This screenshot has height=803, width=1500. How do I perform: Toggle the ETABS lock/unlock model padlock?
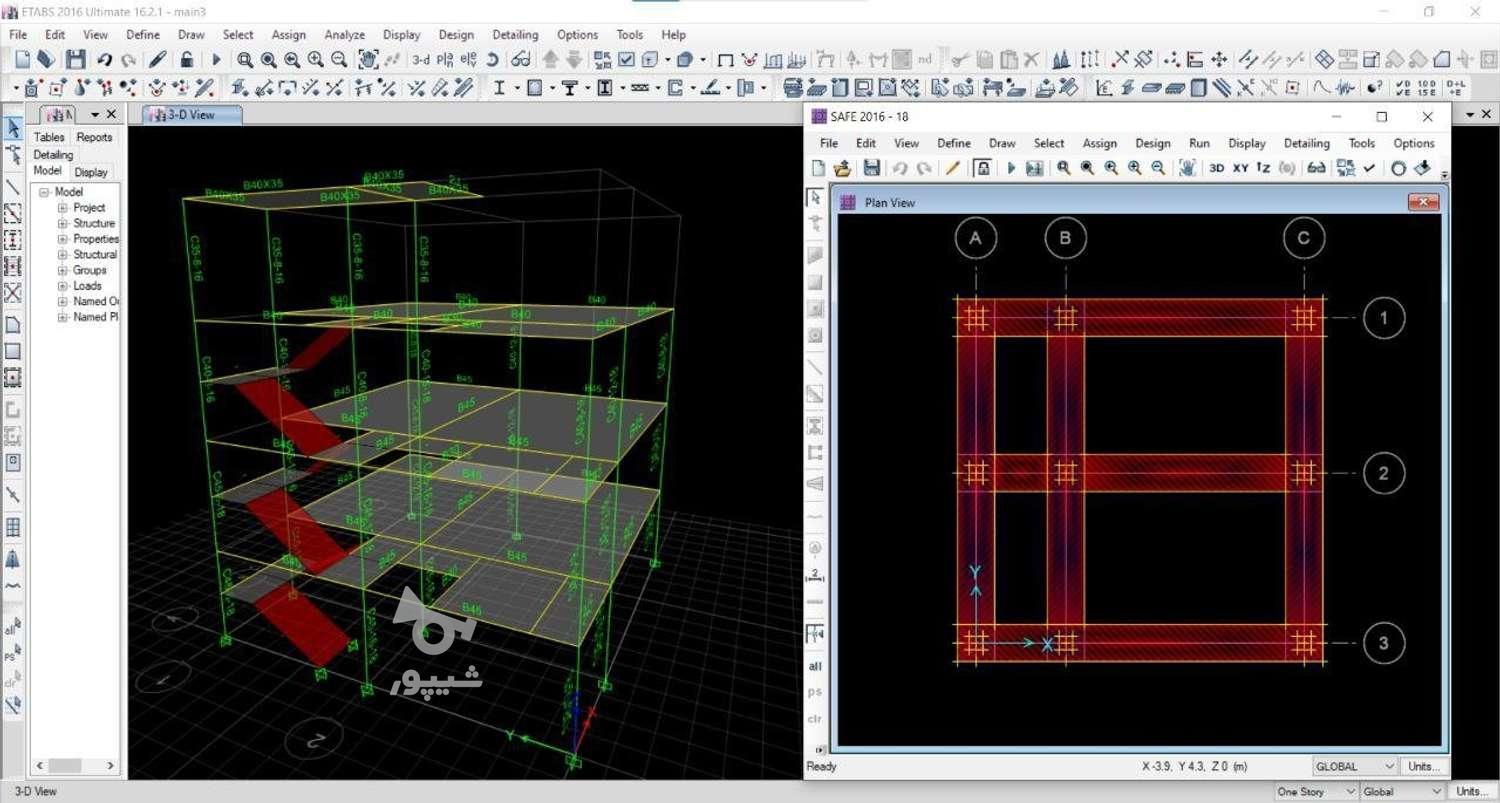[x=186, y=60]
